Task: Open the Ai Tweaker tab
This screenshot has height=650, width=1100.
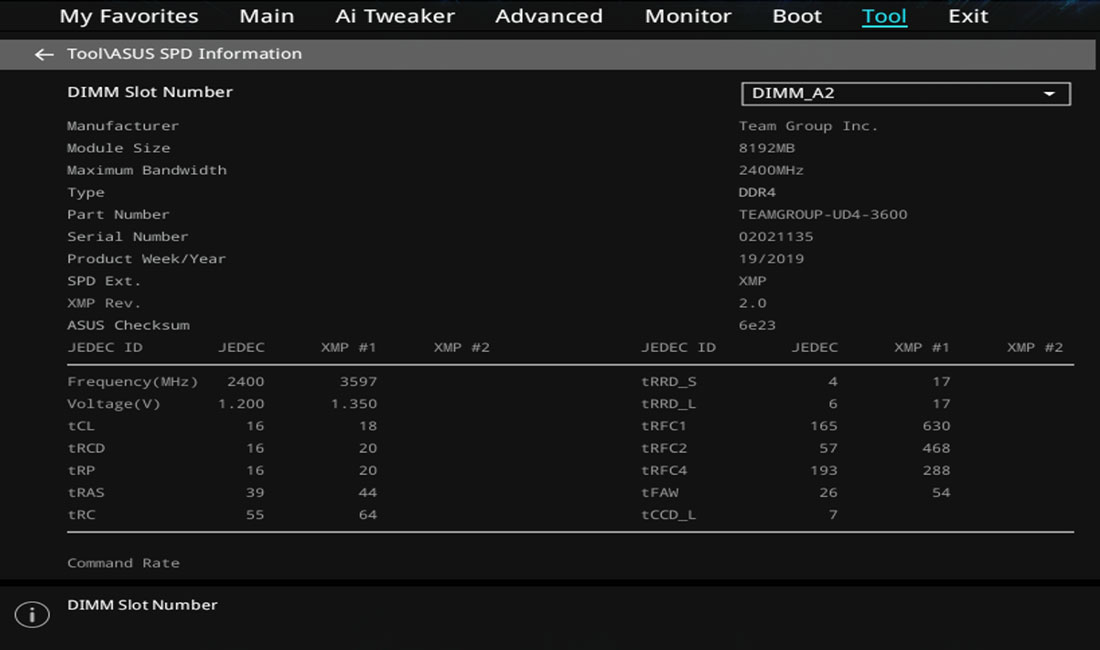Action: 395,16
